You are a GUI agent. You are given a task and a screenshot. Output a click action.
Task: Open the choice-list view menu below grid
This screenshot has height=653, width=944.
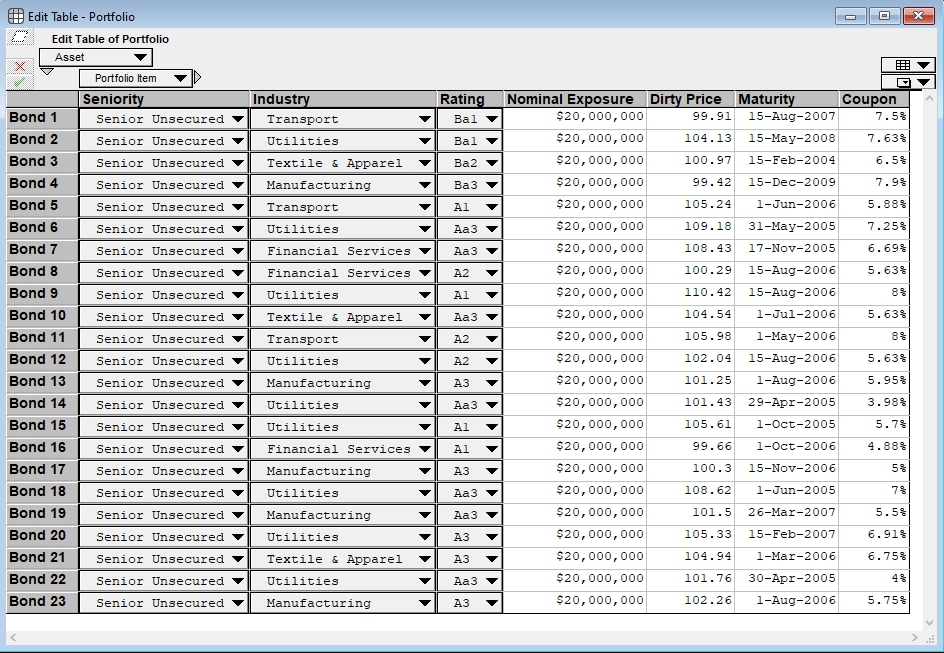[908, 82]
